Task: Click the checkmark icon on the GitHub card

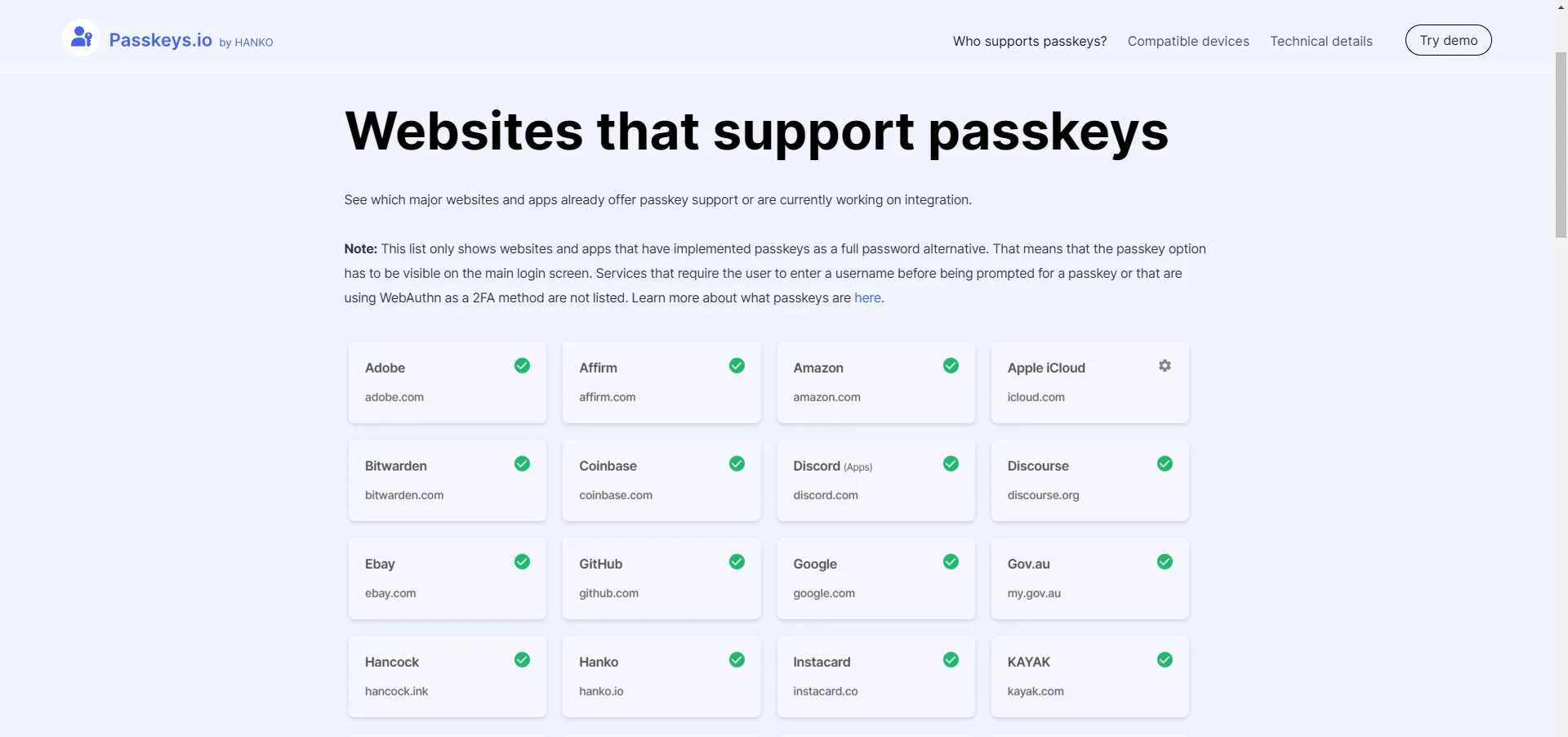Action: tap(736, 561)
